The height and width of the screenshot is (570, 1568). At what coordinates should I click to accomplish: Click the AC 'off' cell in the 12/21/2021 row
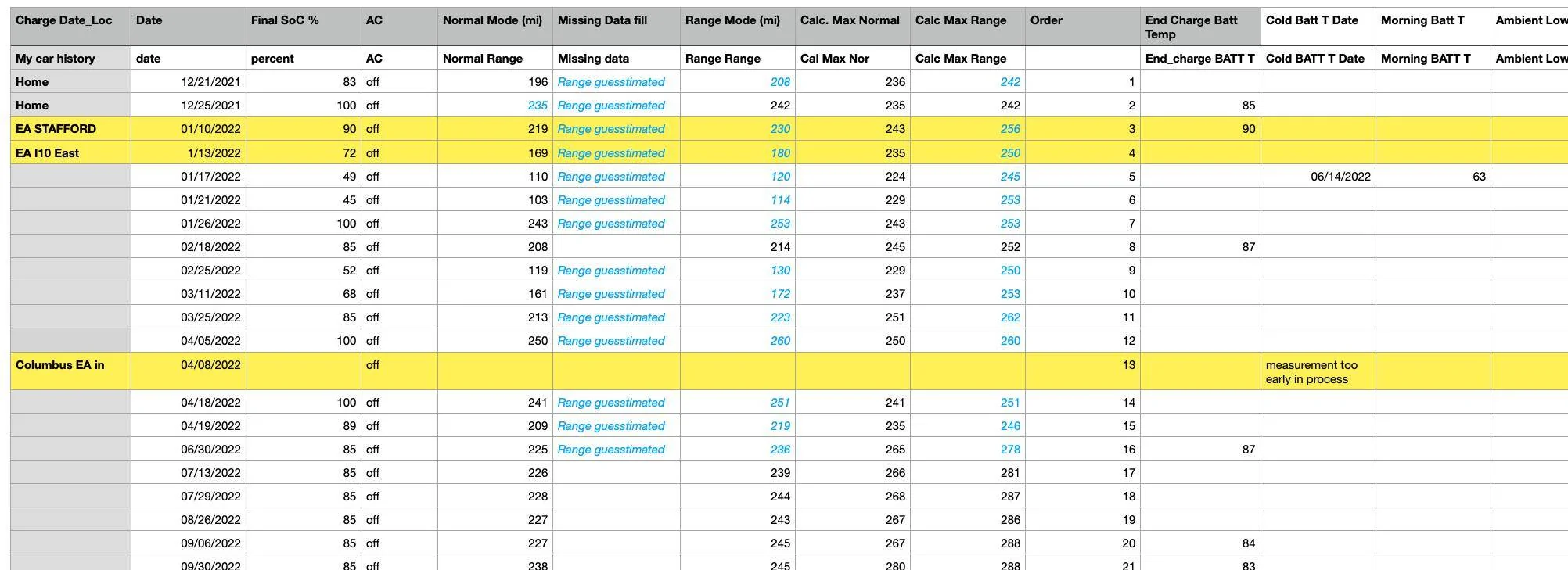pos(399,81)
